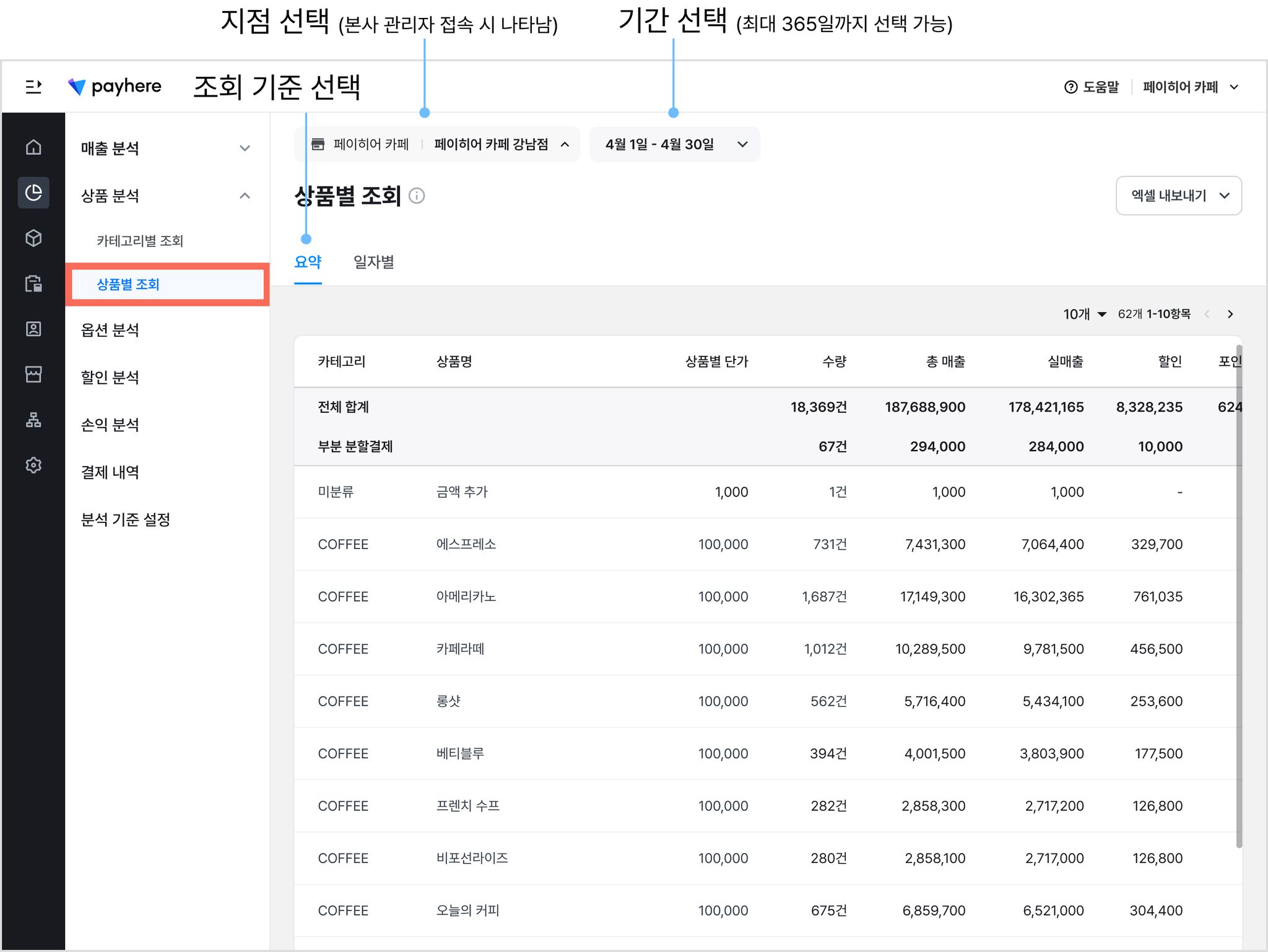Click the 프렌치 수프 product name
Screen dimensions: 1268x952
pyautogui.click(x=467, y=806)
